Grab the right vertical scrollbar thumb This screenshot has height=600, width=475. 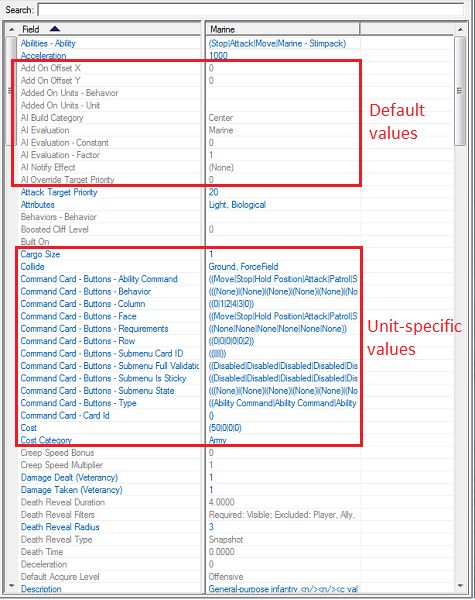pos(460,91)
